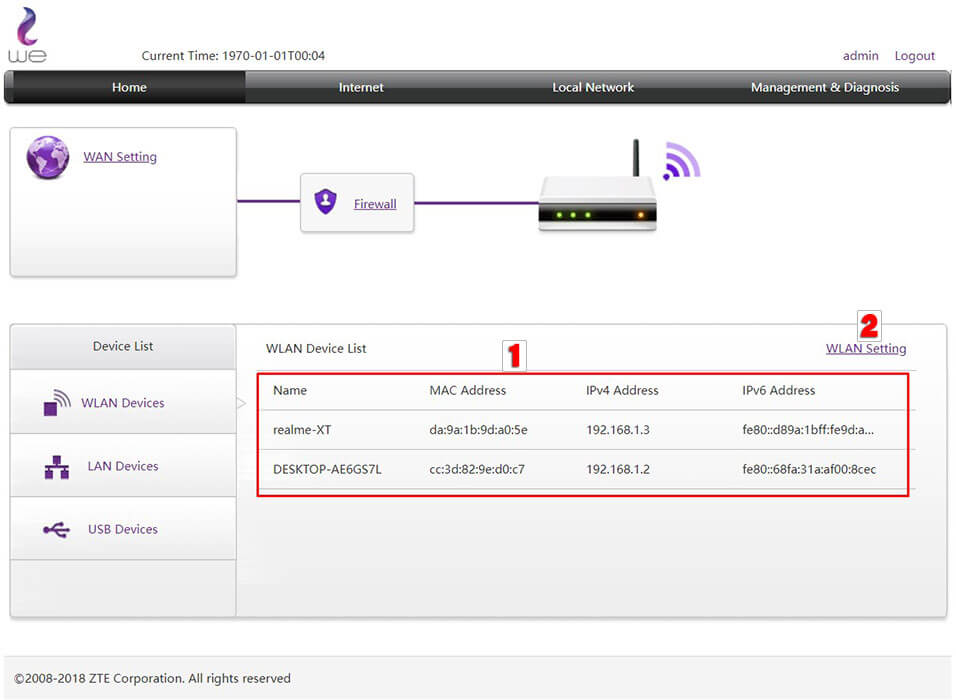Open WLAN Setting
956x700 pixels.
coord(866,348)
